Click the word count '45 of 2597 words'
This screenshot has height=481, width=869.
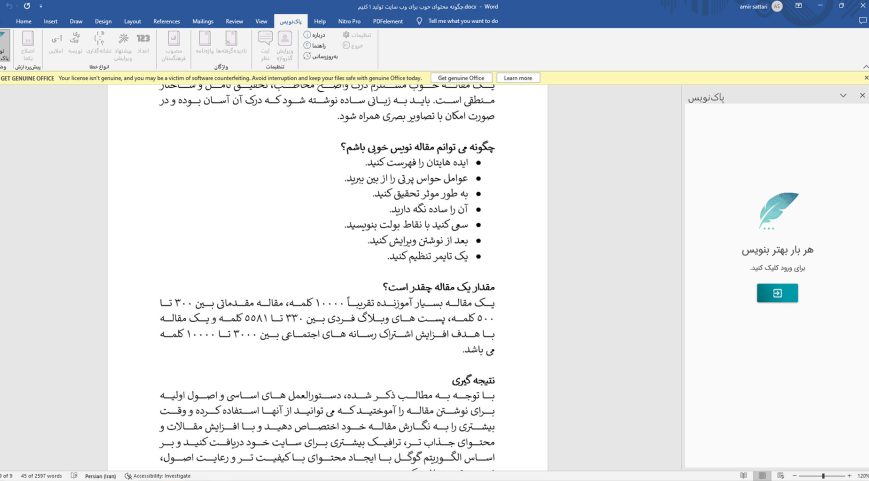41,476
